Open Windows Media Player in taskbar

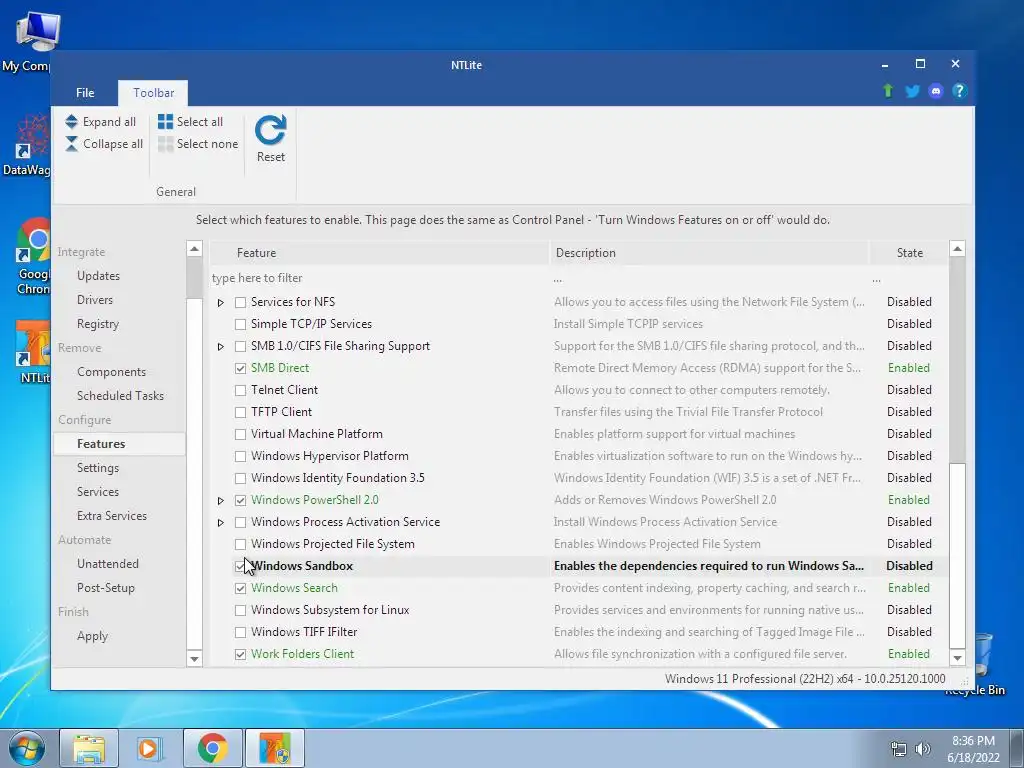point(150,748)
